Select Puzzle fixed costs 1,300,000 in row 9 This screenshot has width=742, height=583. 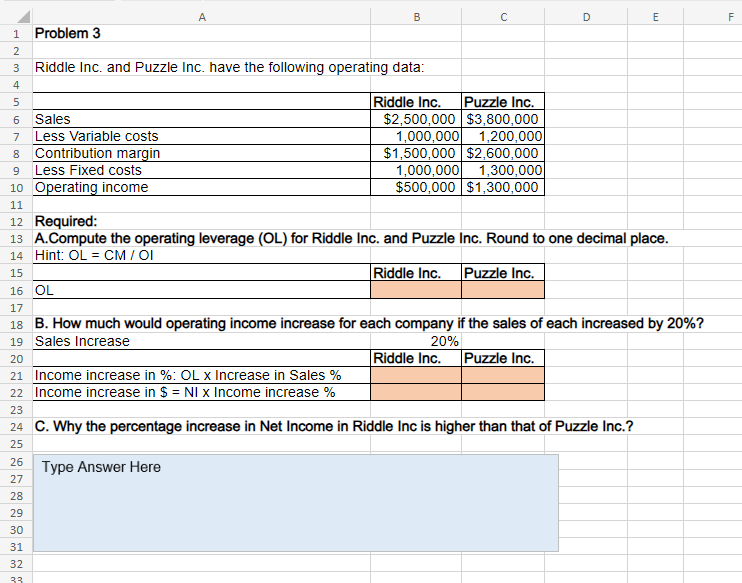coord(503,170)
